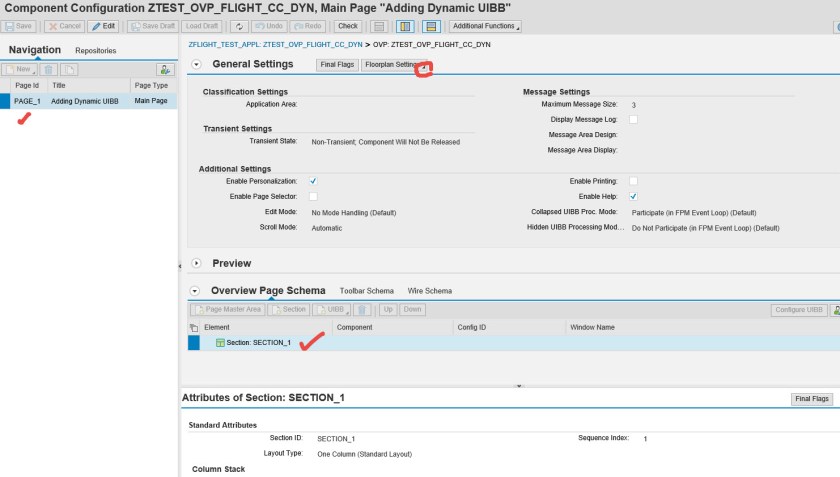Toggle the Enable Personalization checkbox
Viewport: 840px width, 477px height.
tap(313, 181)
